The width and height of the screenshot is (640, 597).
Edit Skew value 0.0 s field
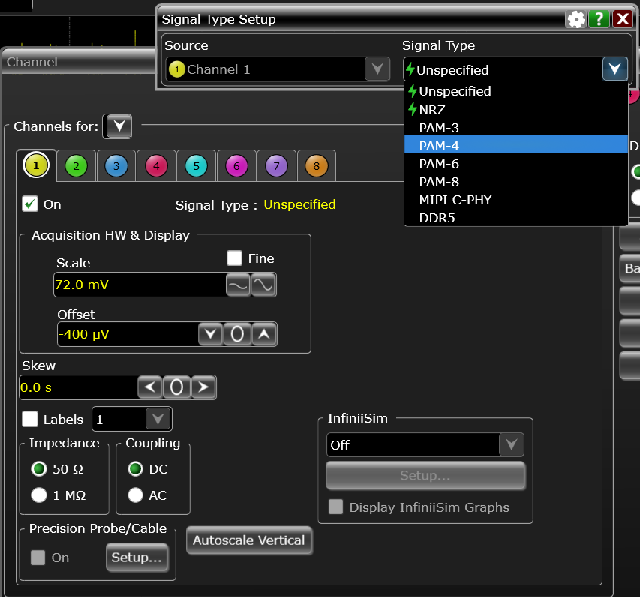pyautogui.click(x=79, y=387)
